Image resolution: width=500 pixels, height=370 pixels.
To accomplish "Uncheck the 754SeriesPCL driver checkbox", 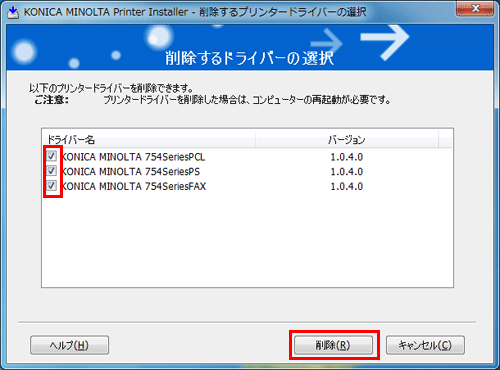I will (x=51, y=156).
